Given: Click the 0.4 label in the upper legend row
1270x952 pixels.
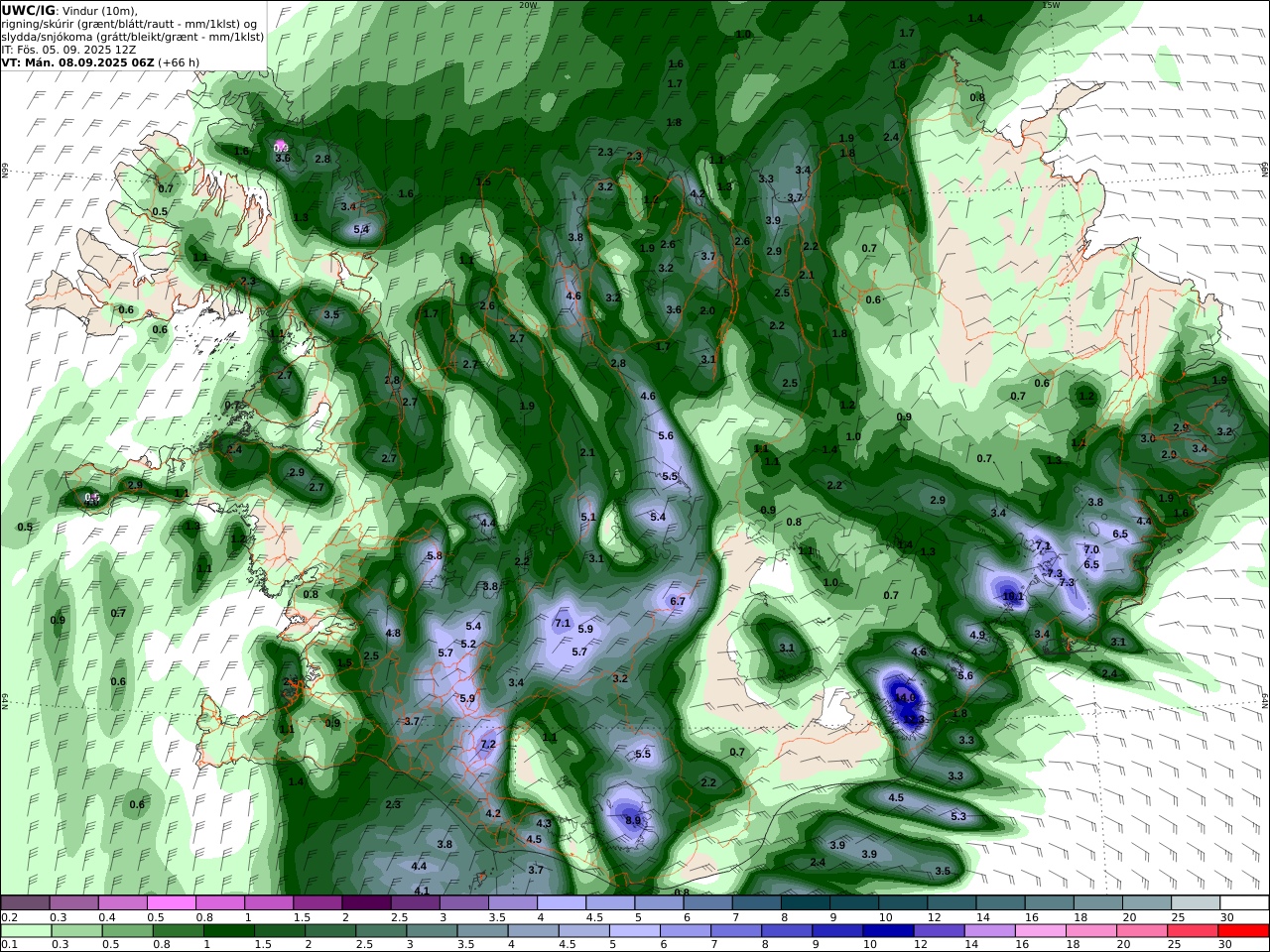Looking at the screenshot, I should 107,917.
